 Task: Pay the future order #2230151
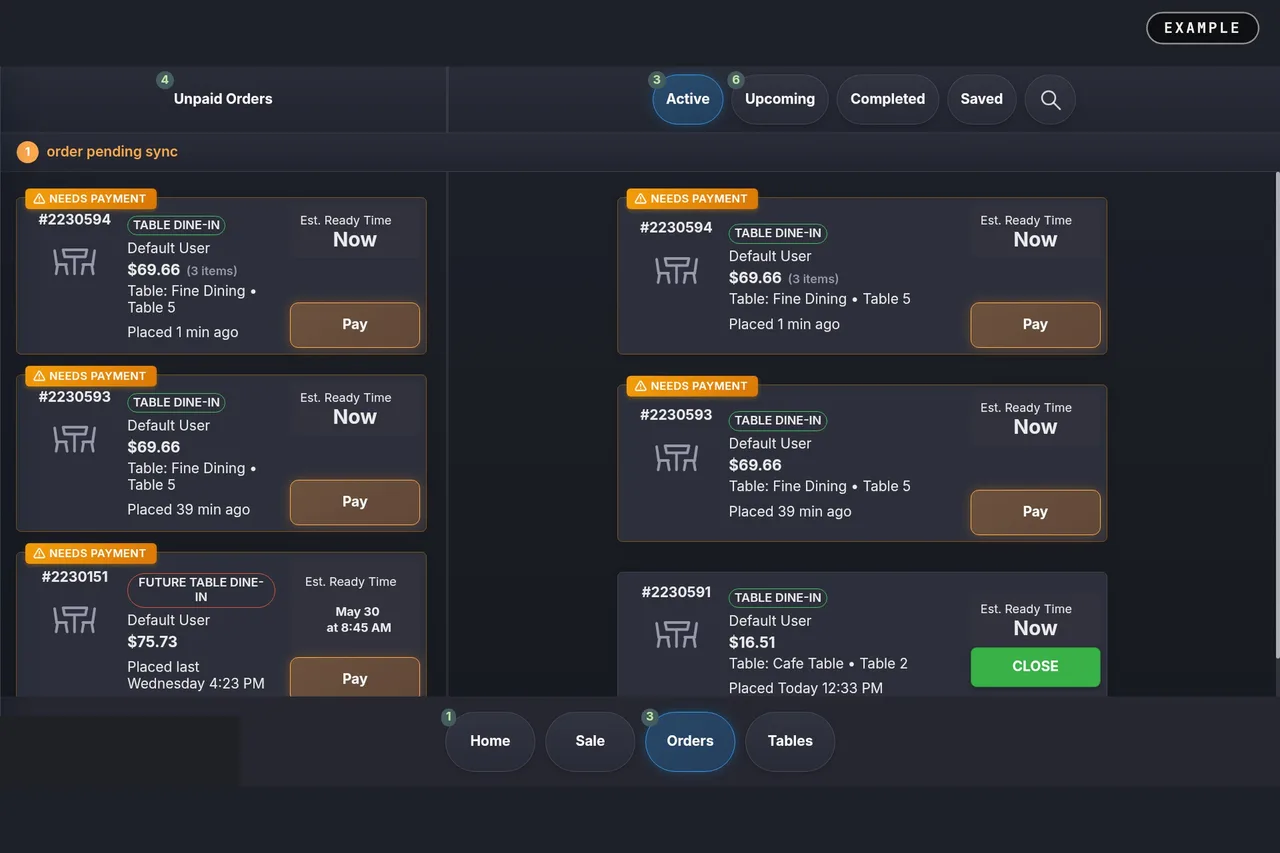[x=355, y=678]
